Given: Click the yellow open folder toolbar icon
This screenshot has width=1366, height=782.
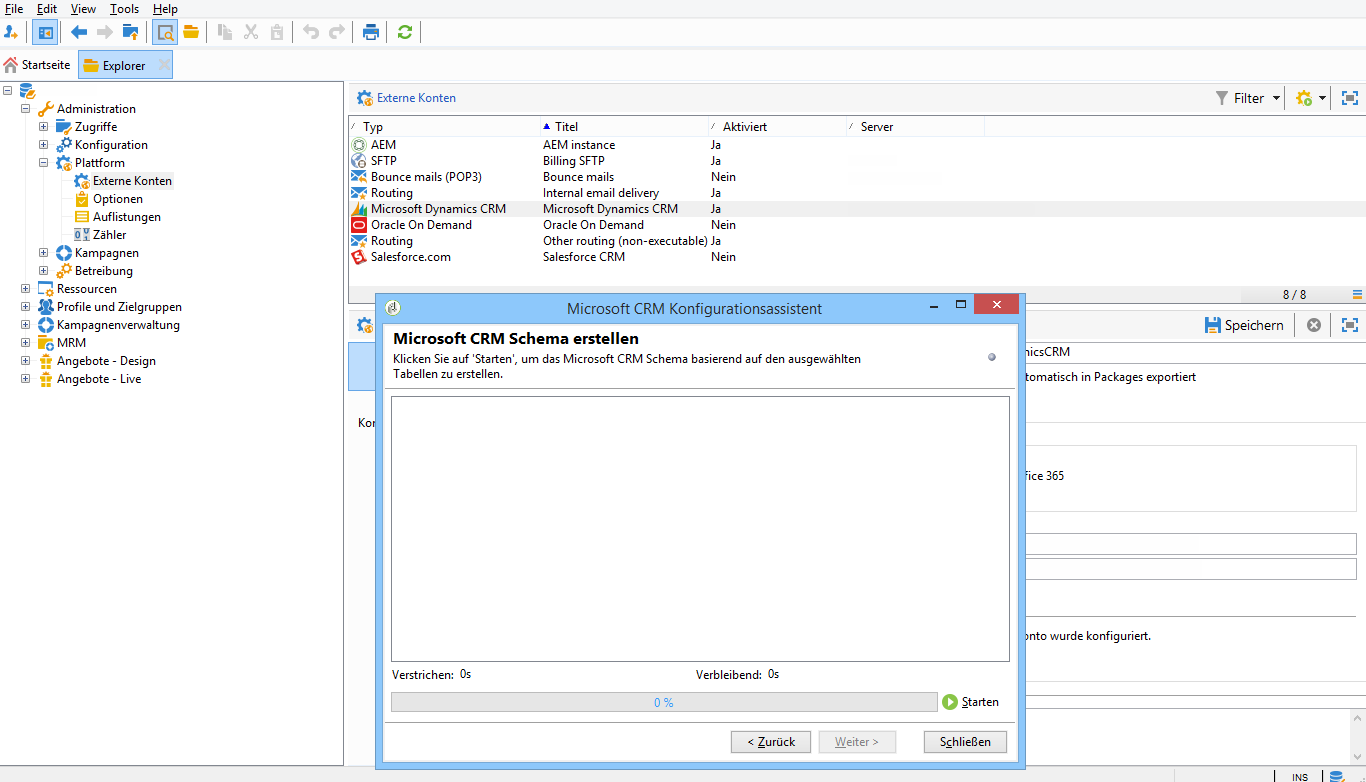Looking at the screenshot, I should coord(191,32).
